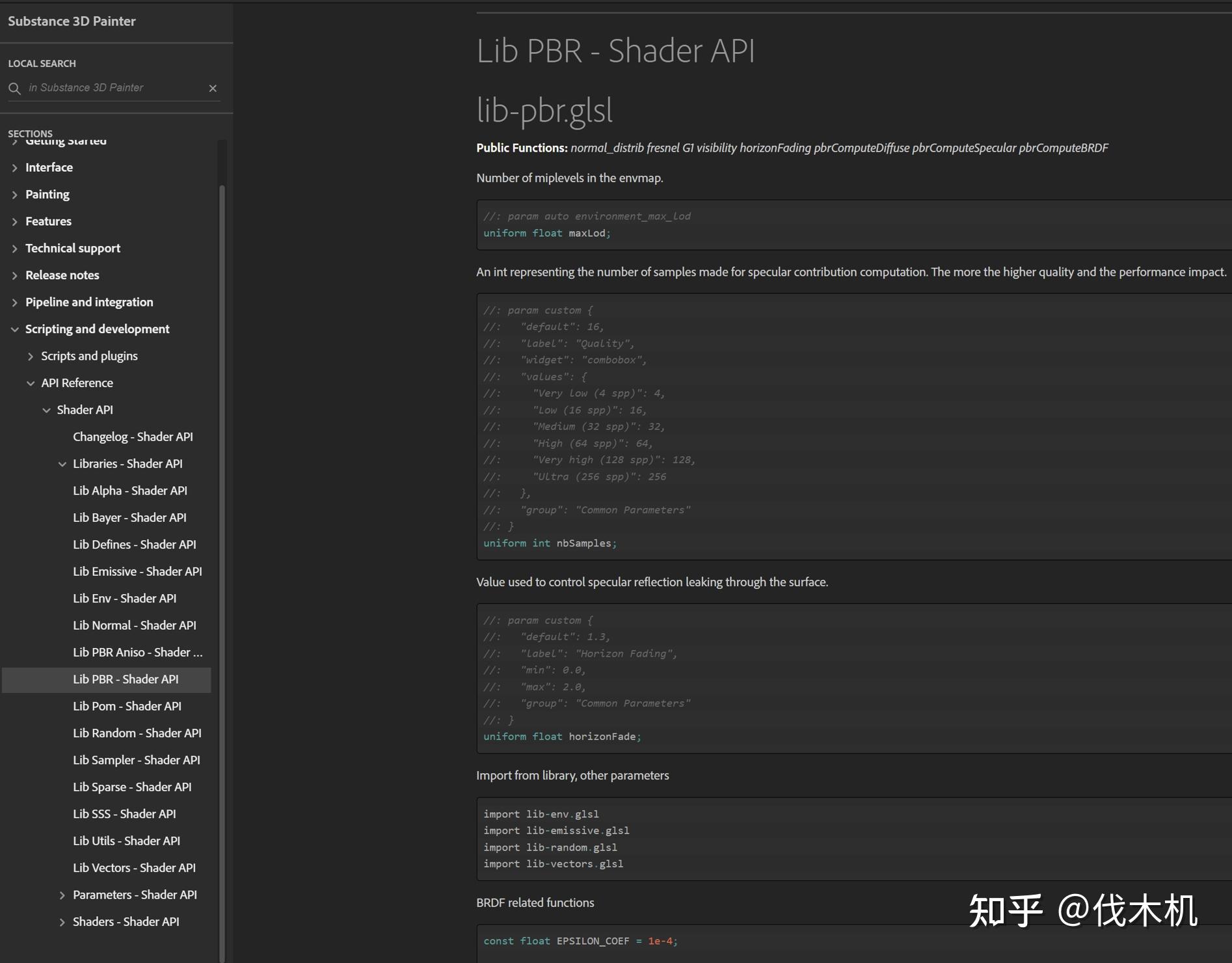Expand the Pipeline and integration section
Screen dimensions: 1232x963
(15, 302)
